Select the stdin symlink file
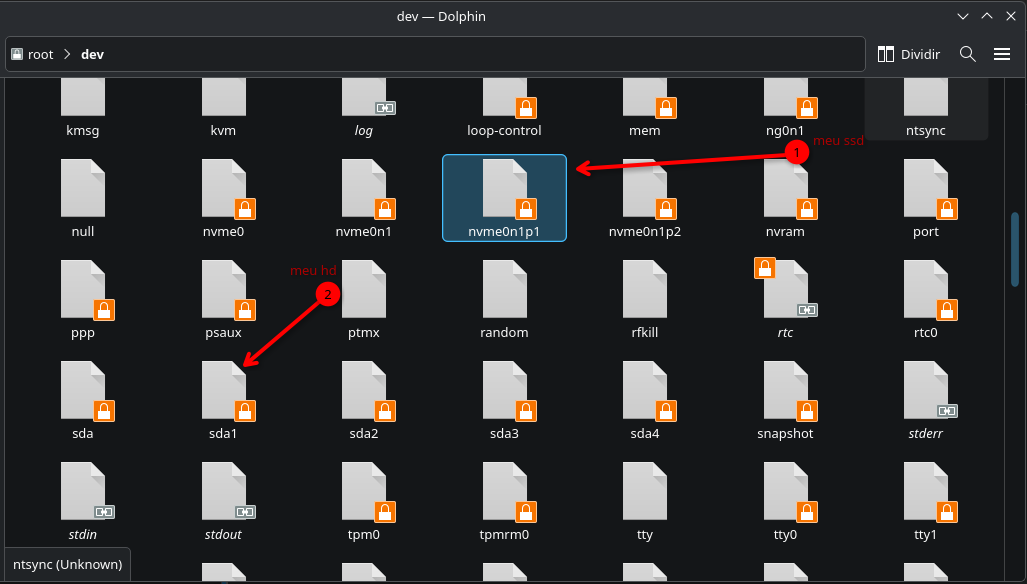 pos(83,501)
